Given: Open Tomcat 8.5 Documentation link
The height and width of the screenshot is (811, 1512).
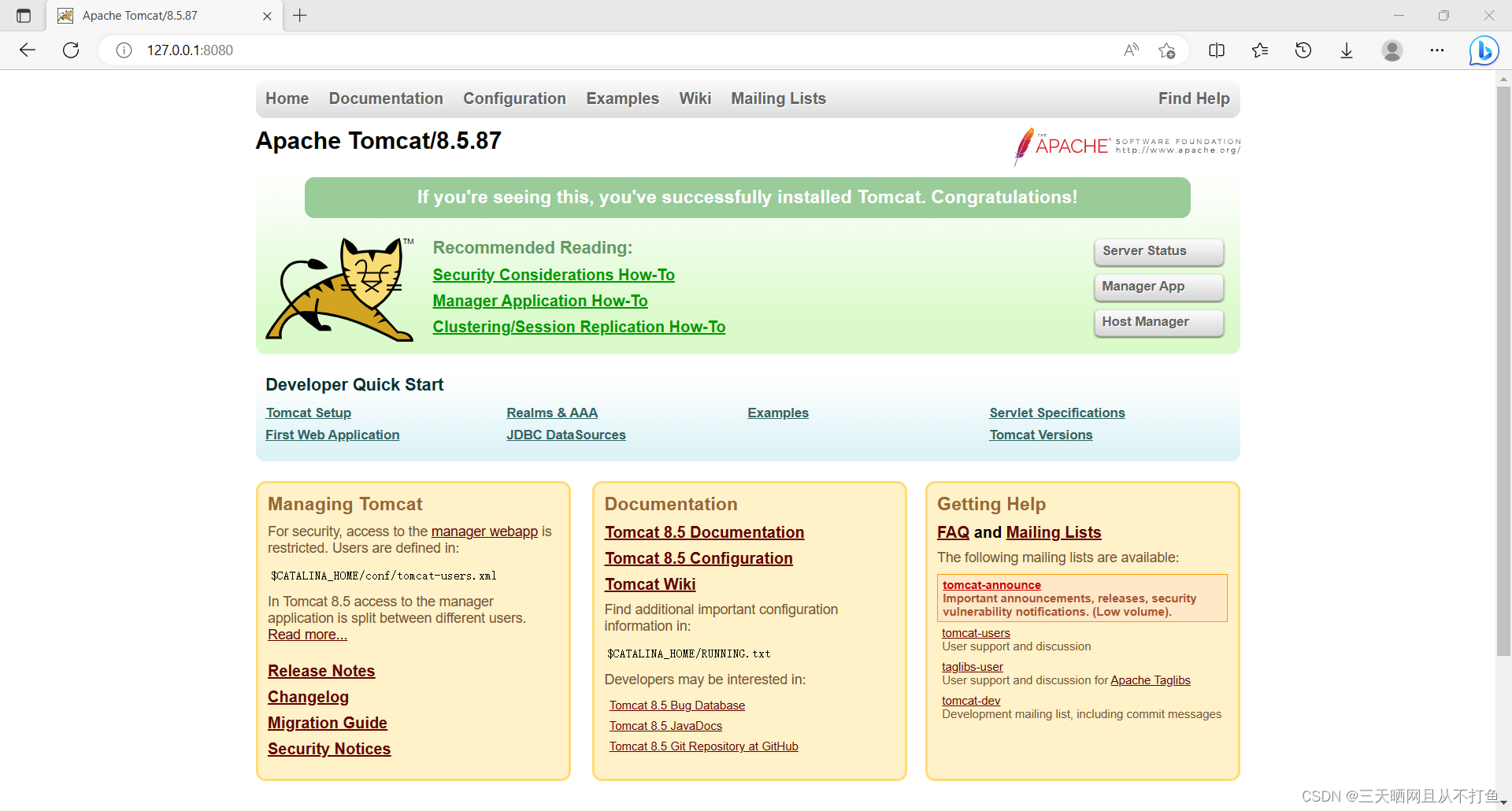Looking at the screenshot, I should [704, 532].
